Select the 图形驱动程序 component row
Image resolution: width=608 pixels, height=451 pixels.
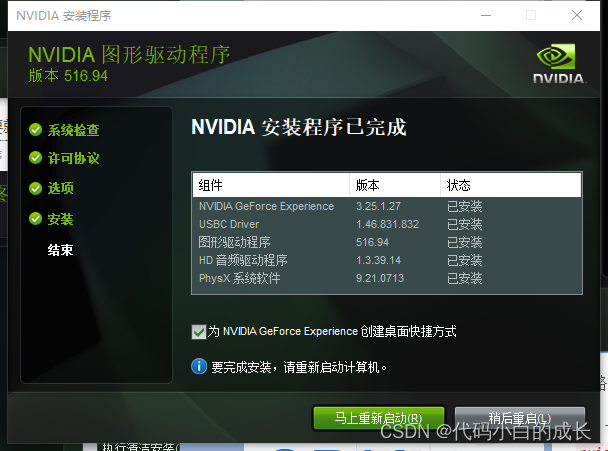(x=387, y=242)
